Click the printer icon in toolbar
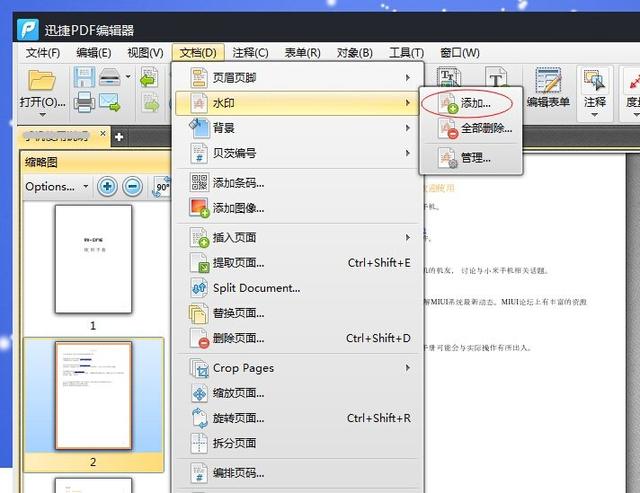The height and width of the screenshot is (493, 640). pyautogui.click(x=84, y=102)
